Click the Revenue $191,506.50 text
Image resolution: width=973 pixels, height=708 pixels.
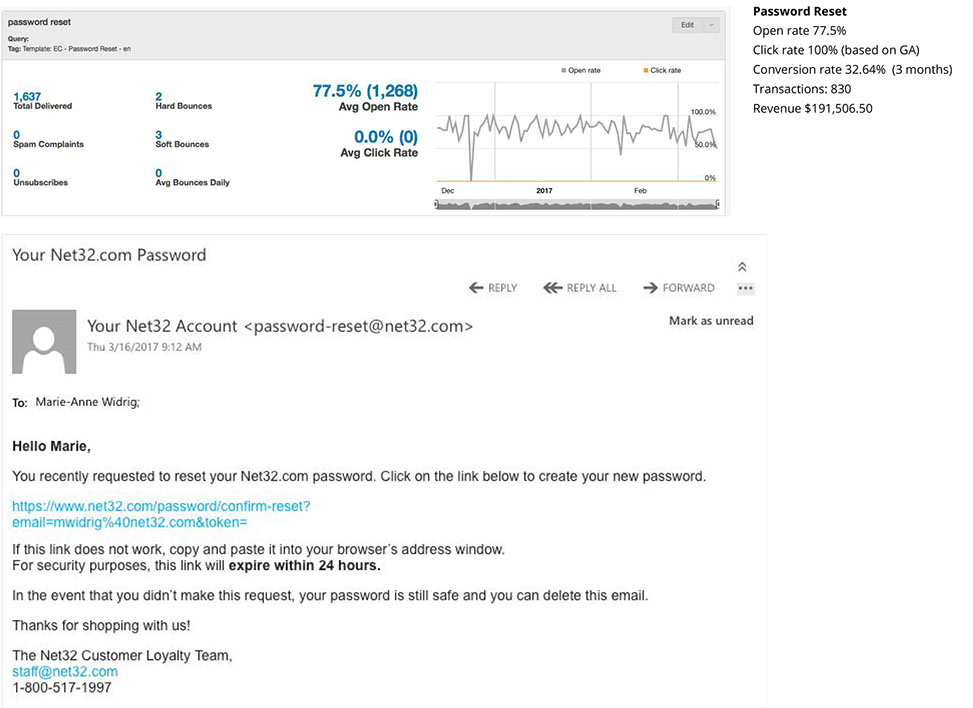click(x=813, y=109)
